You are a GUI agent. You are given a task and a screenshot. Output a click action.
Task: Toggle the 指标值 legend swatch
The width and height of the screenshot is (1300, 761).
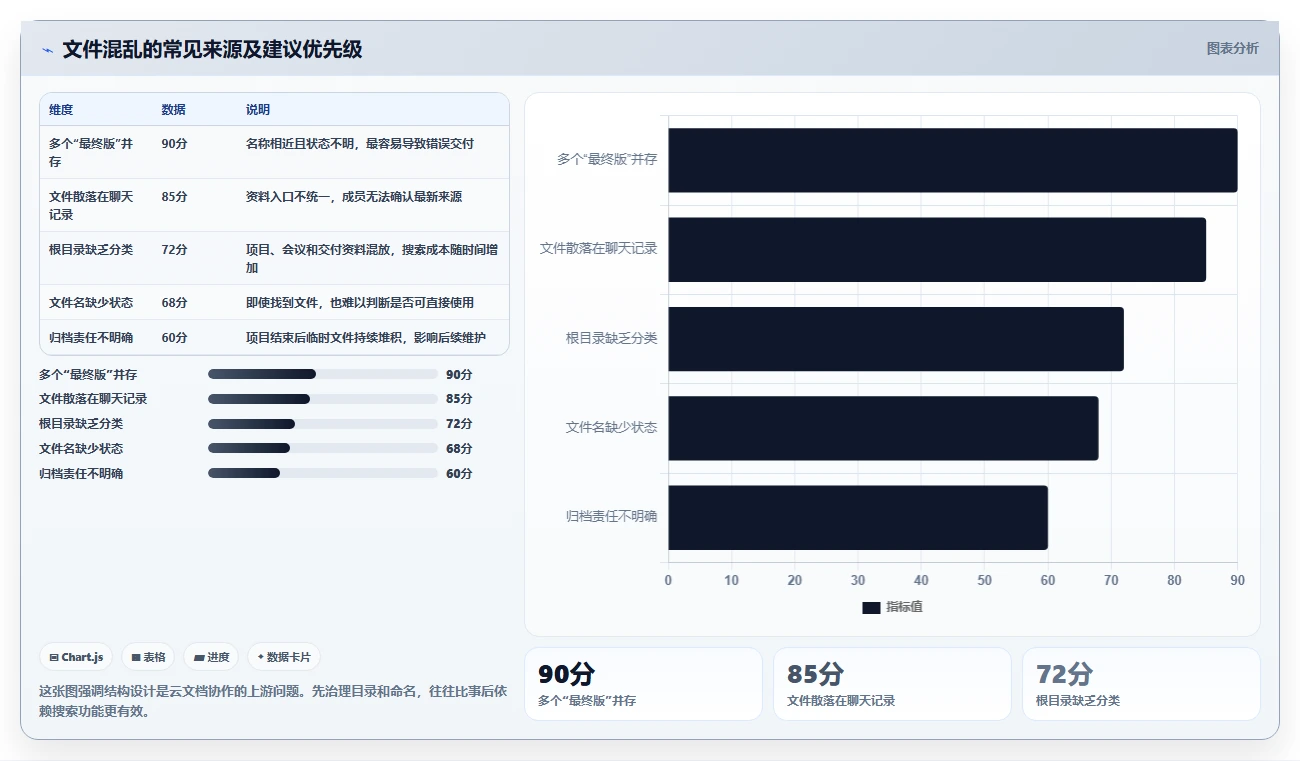pyautogui.click(x=871, y=607)
